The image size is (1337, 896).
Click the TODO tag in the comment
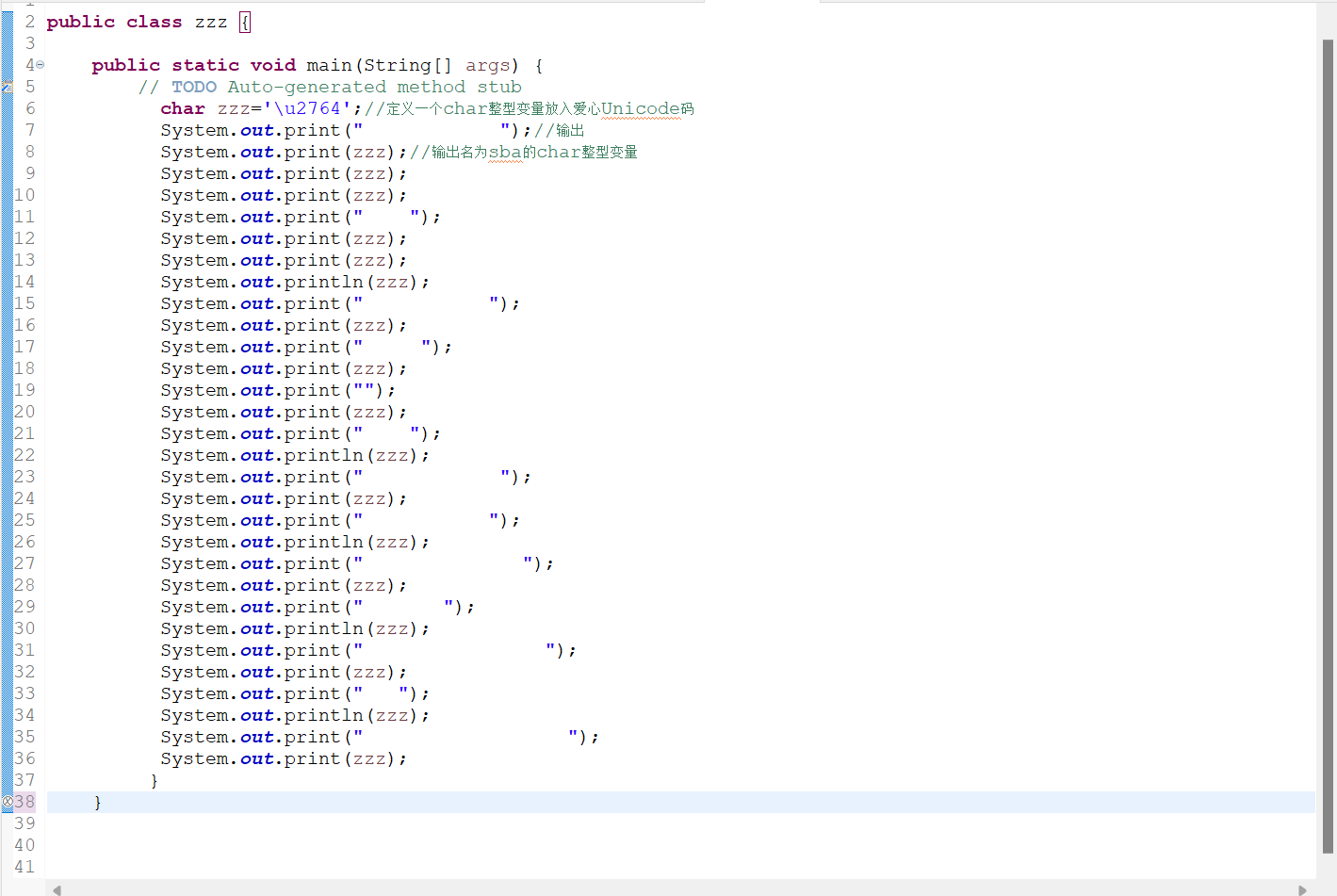[194, 87]
